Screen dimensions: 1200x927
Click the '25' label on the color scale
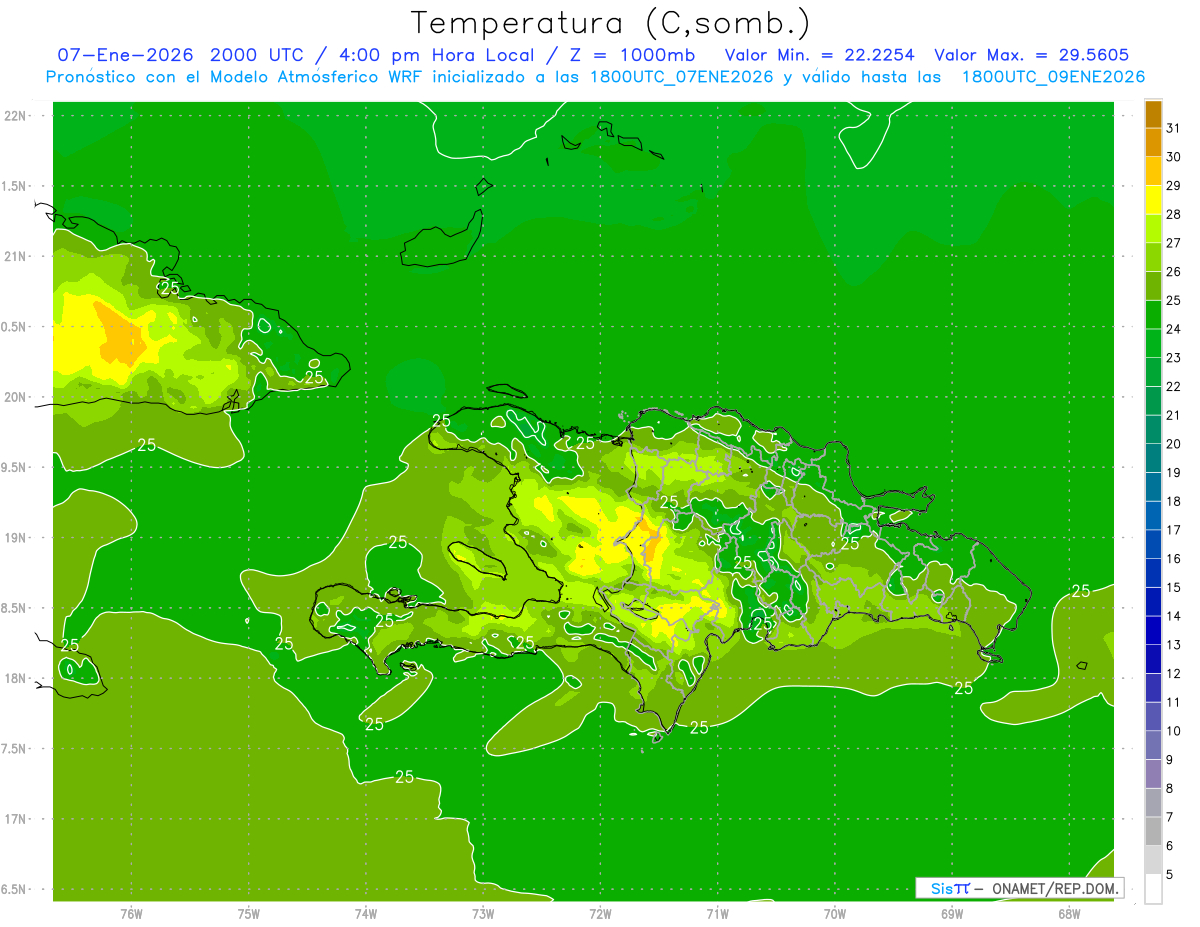(1173, 300)
